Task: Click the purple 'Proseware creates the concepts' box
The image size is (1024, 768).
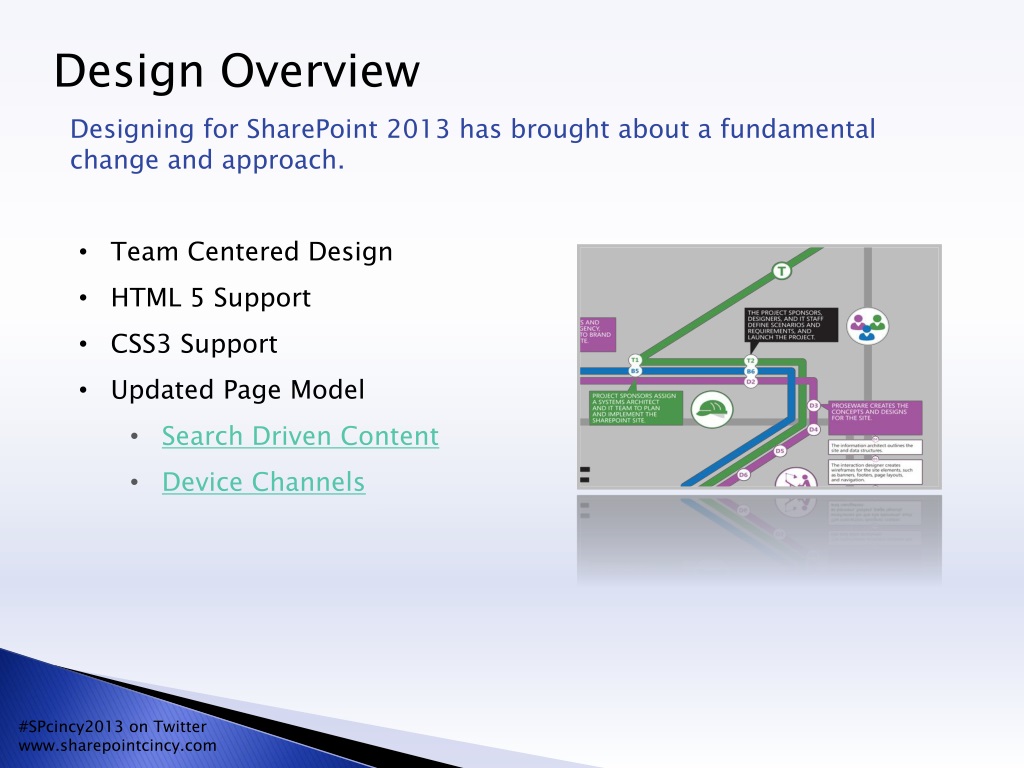Action: tap(875, 417)
